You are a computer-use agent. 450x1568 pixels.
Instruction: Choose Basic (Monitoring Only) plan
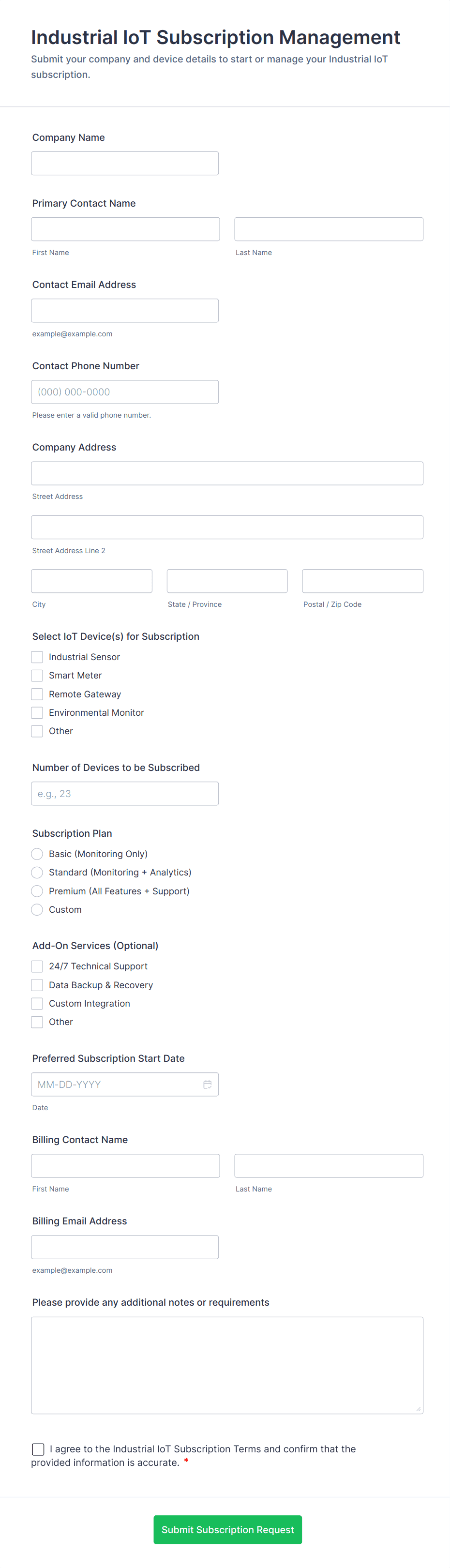37,854
